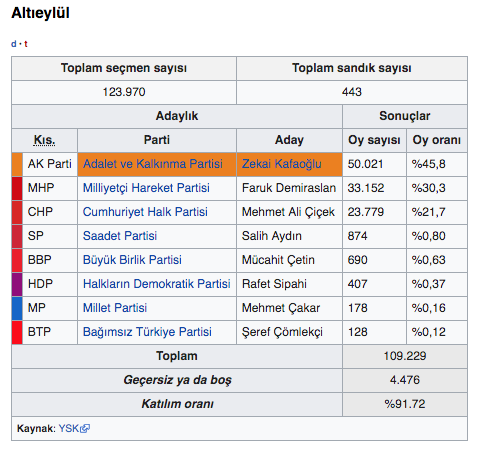The width and height of the screenshot is (488, 453).
Task: Click the vote count 50.021
Action: point(365,164)
